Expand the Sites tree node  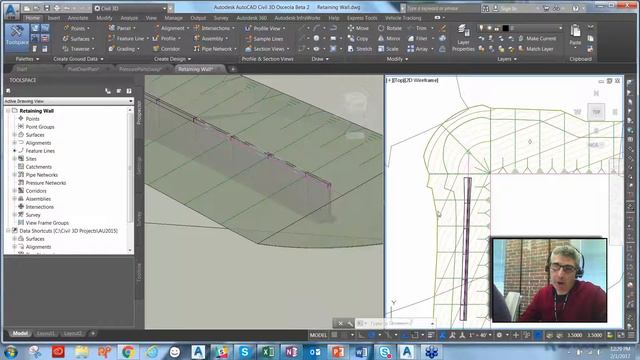[15, 159]
